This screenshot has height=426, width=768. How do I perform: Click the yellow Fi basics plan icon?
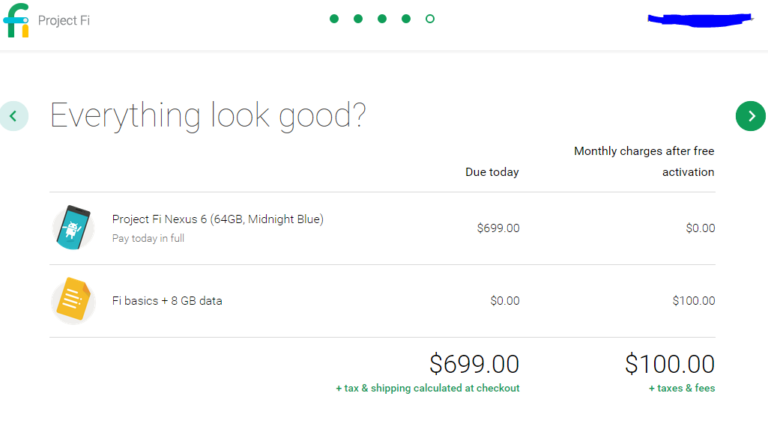72,300
